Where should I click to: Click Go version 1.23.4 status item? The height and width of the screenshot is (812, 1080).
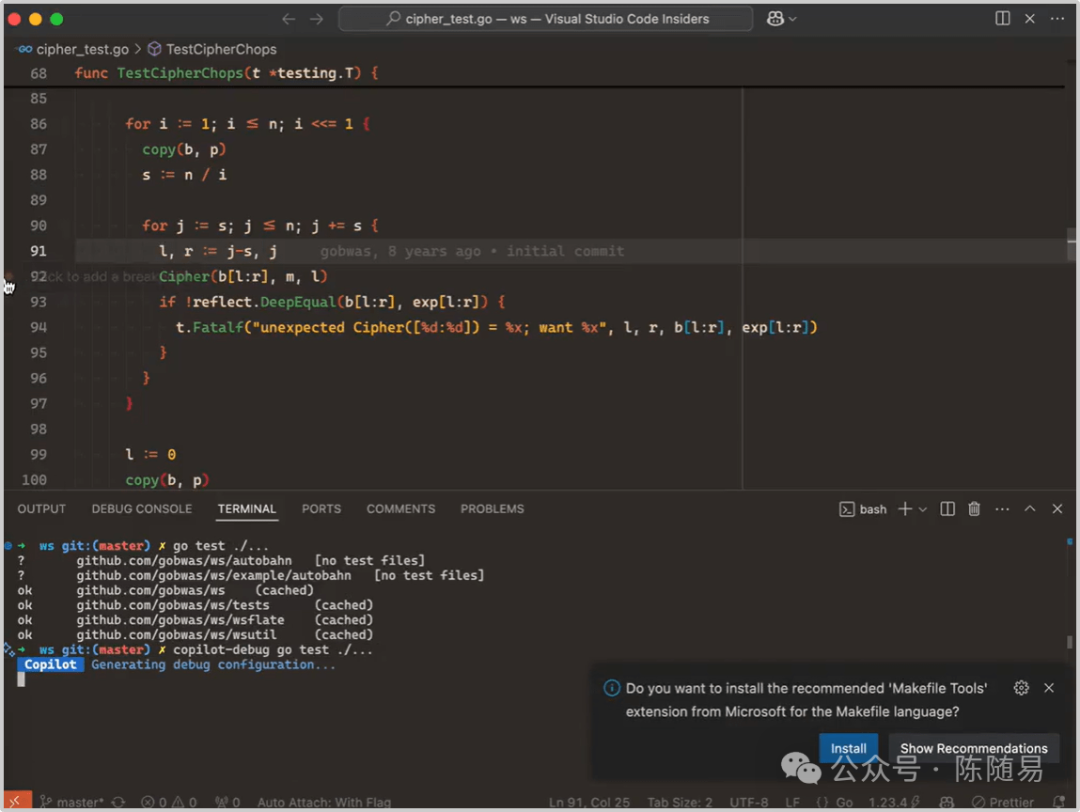[893, 802]
